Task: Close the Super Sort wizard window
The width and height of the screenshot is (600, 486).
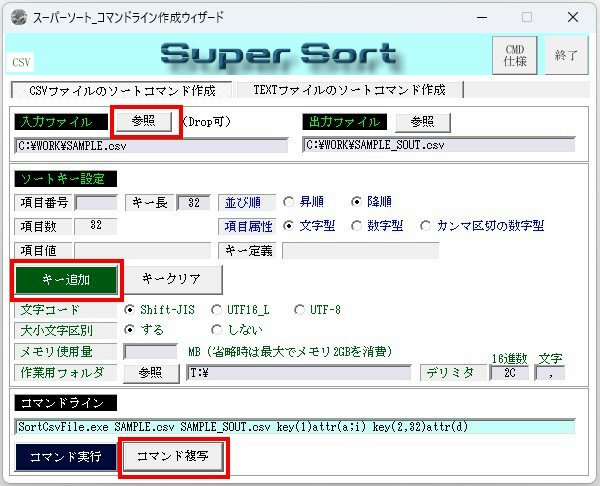Action: (x=573, y=17)
